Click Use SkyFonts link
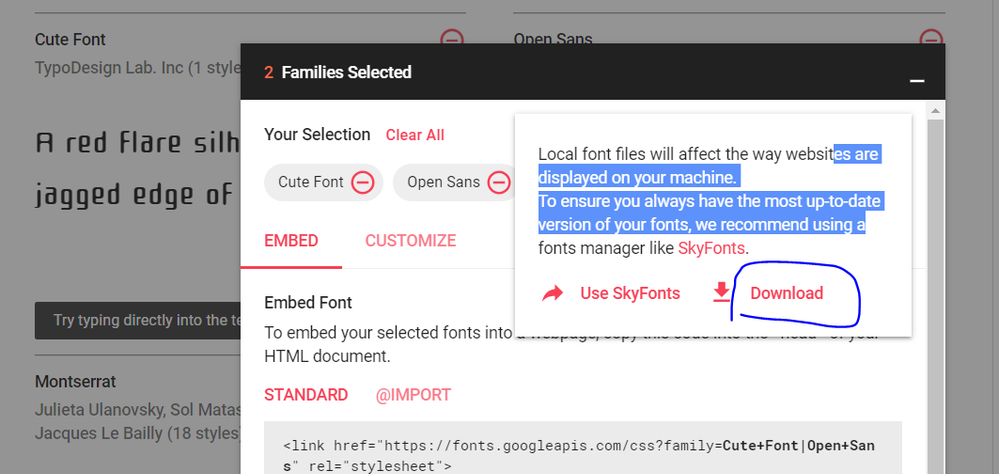999x474 pixels. pos(630,293)
